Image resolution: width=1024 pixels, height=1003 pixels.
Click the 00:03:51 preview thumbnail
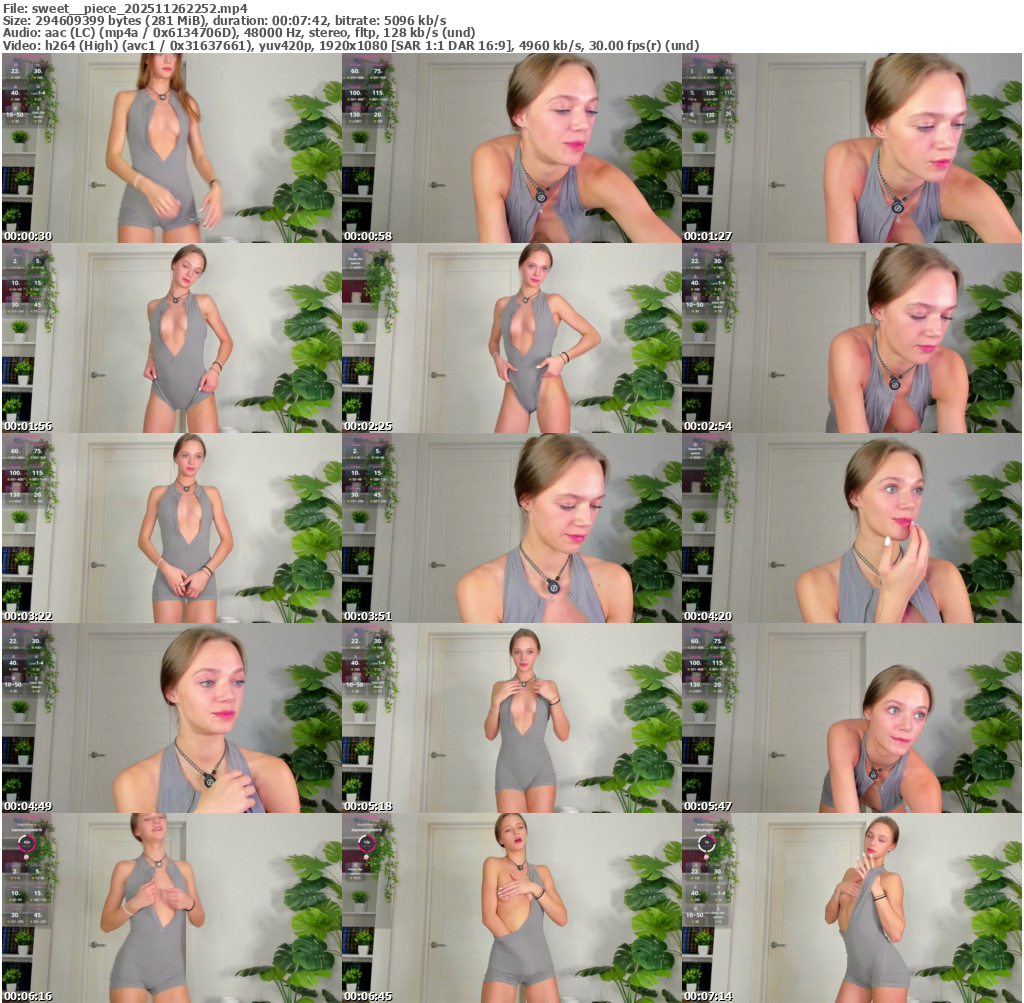coord(511,528)
